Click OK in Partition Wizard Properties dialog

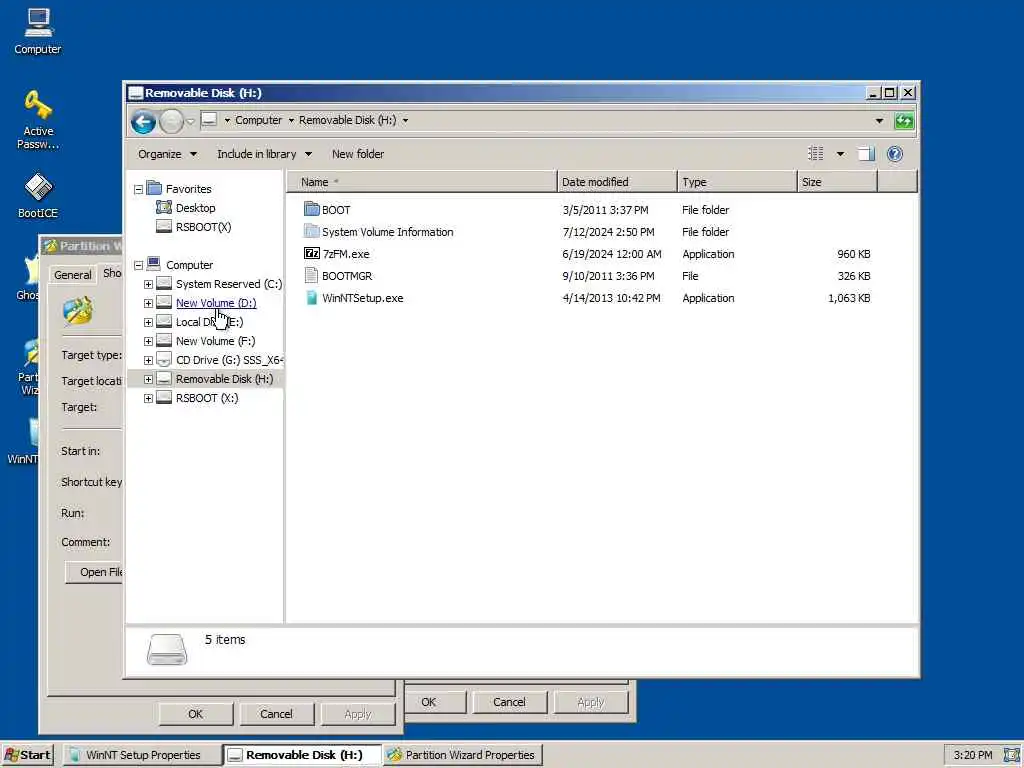click(x=195, y=714)
